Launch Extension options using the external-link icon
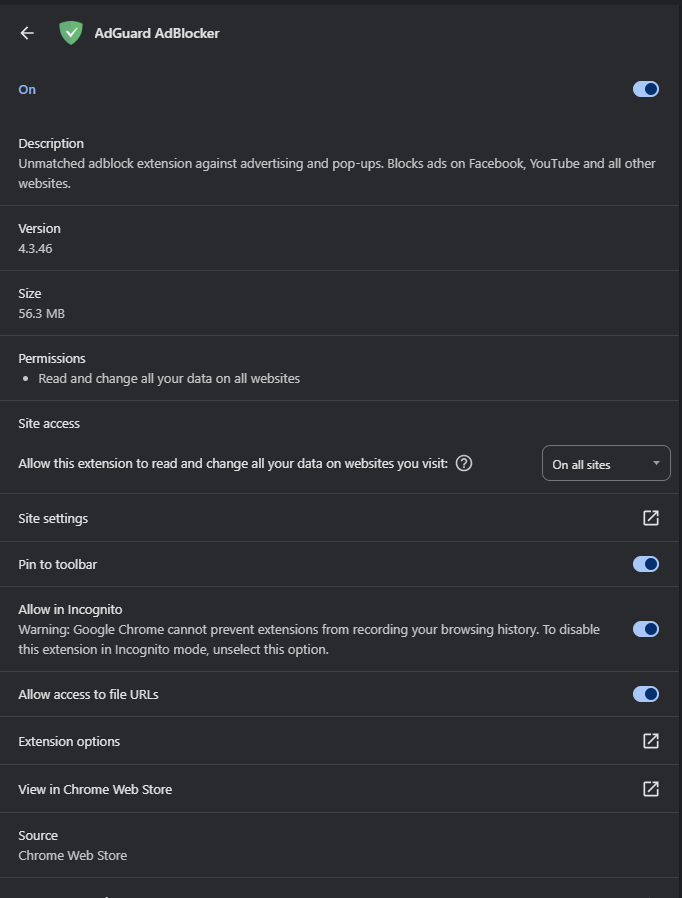This screenshot has width=682, height=898. click(650, 741)
